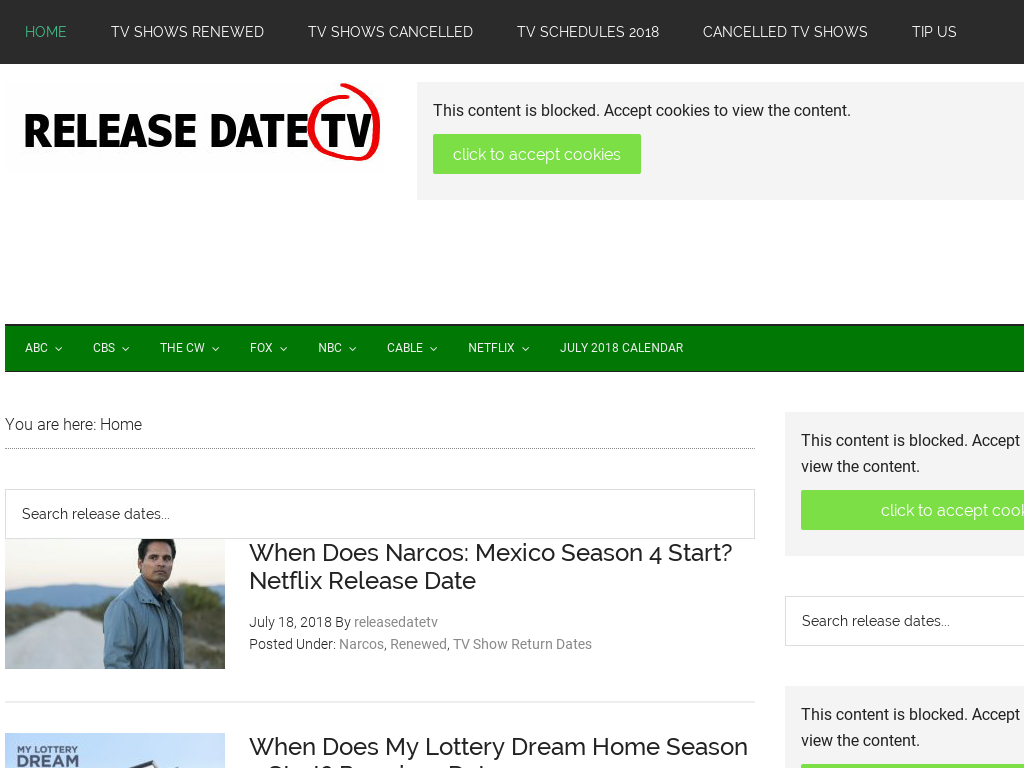
Task: Open the Renewed category link
Action: point(419,645)
